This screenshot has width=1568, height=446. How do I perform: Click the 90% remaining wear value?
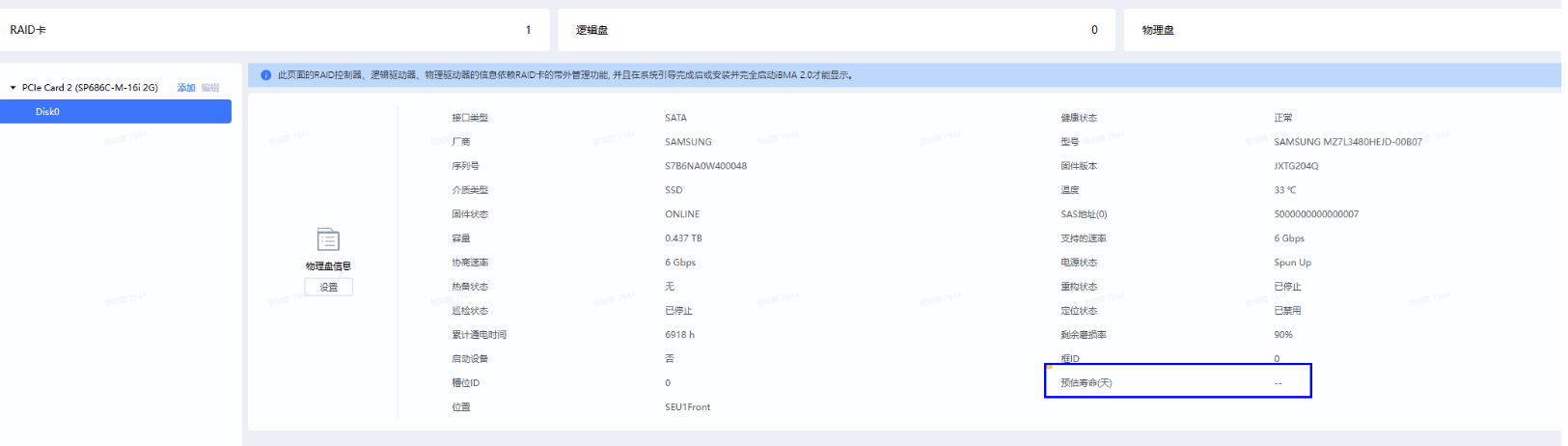[x=1282, y=335]
